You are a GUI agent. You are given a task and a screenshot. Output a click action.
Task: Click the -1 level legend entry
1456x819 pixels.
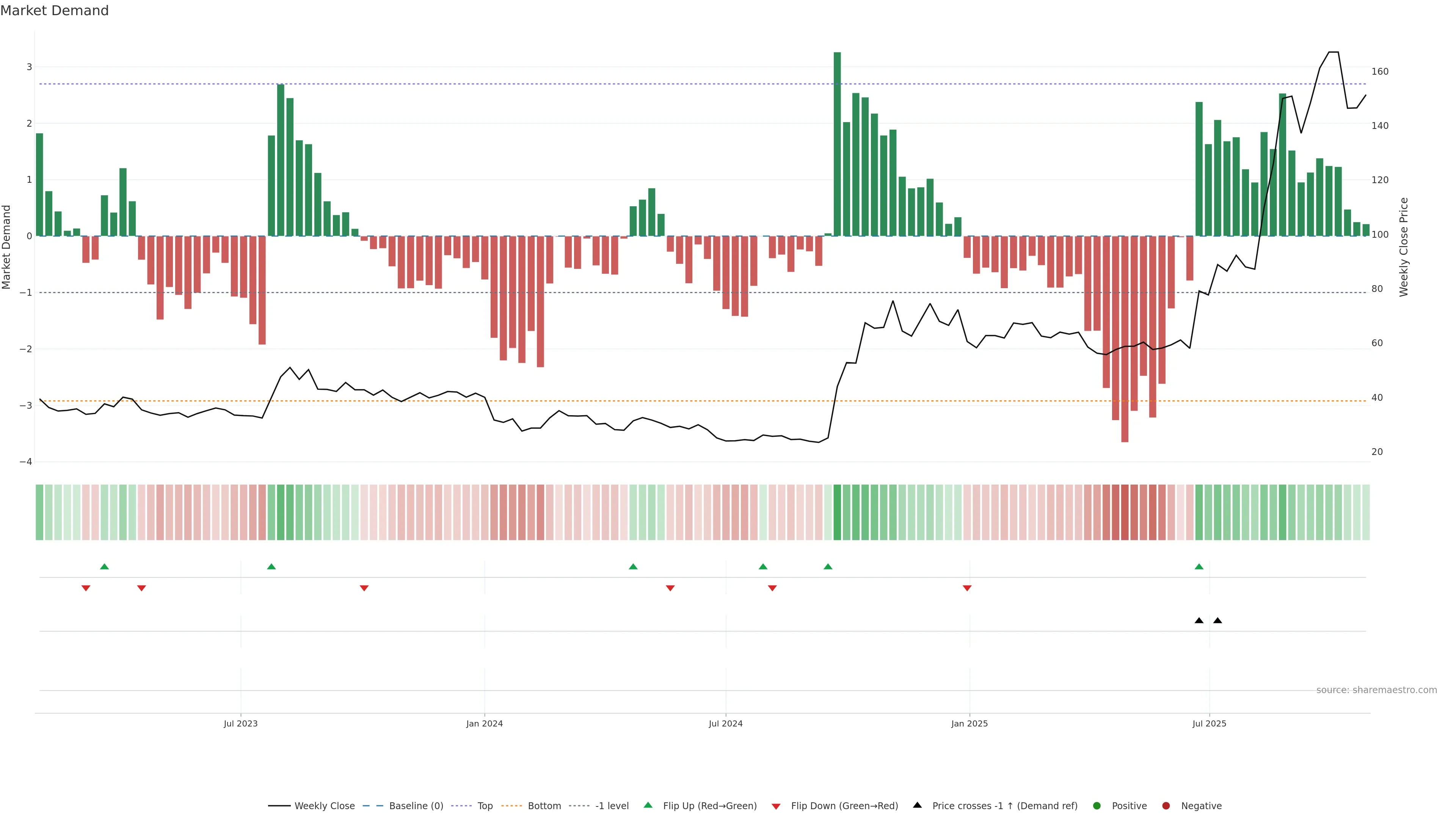[x=612, y=805]
